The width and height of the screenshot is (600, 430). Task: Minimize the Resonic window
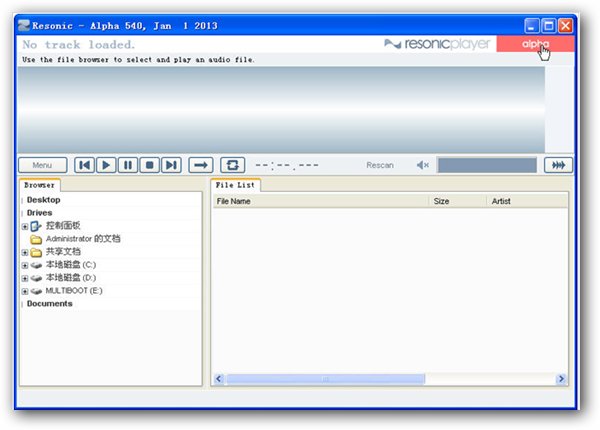532,26
